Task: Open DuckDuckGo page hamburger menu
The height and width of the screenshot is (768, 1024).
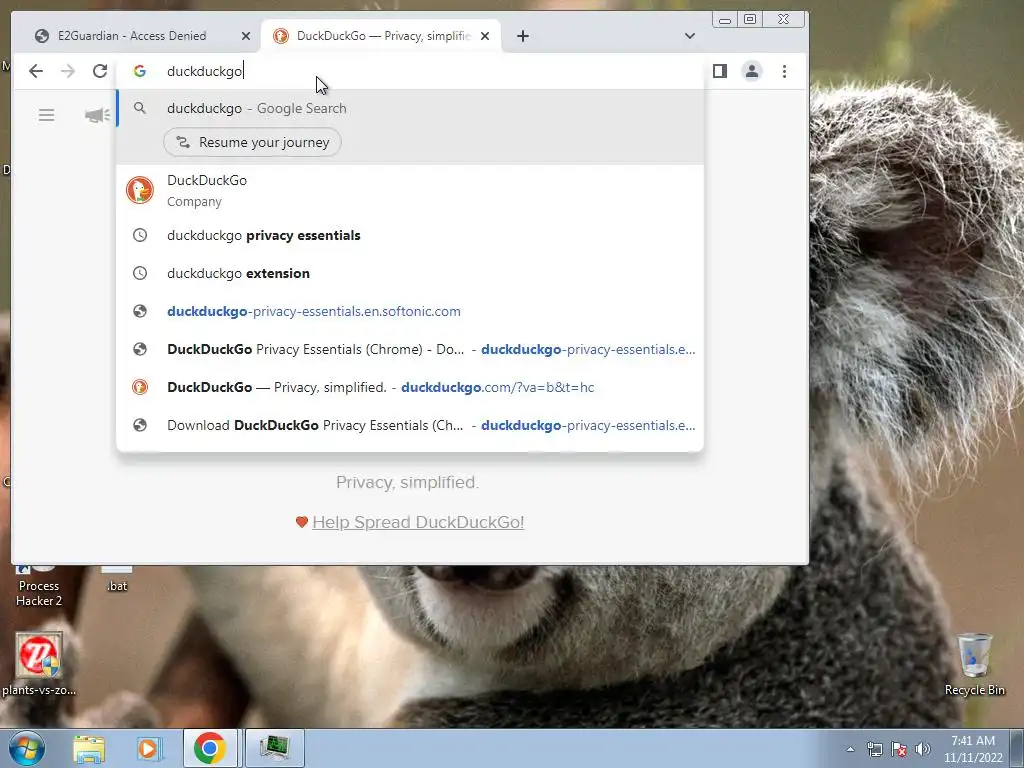Action: (46, 116)
